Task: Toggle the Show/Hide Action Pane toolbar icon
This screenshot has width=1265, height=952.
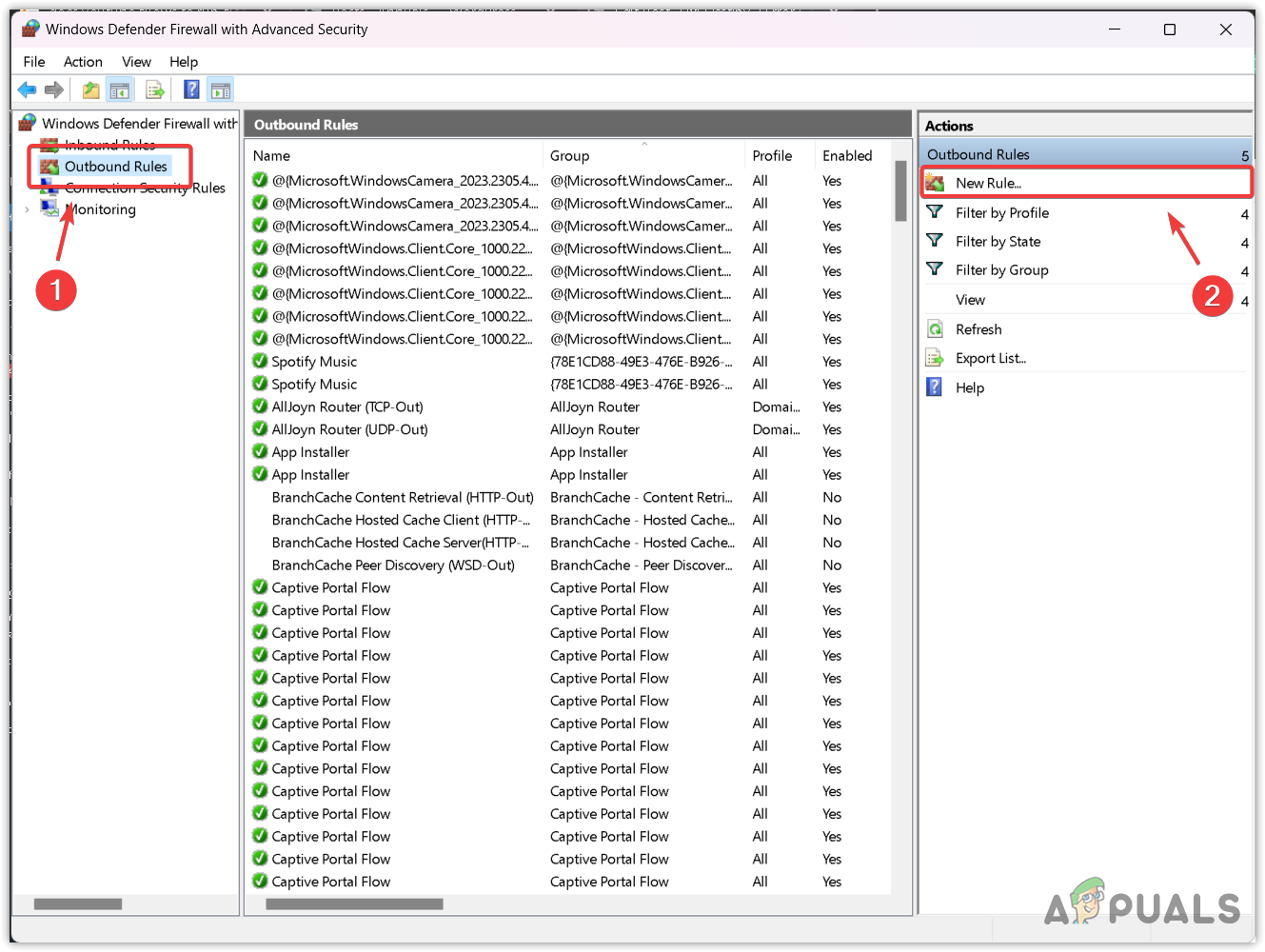Action: pyautogui.click(x=220, y=89)
